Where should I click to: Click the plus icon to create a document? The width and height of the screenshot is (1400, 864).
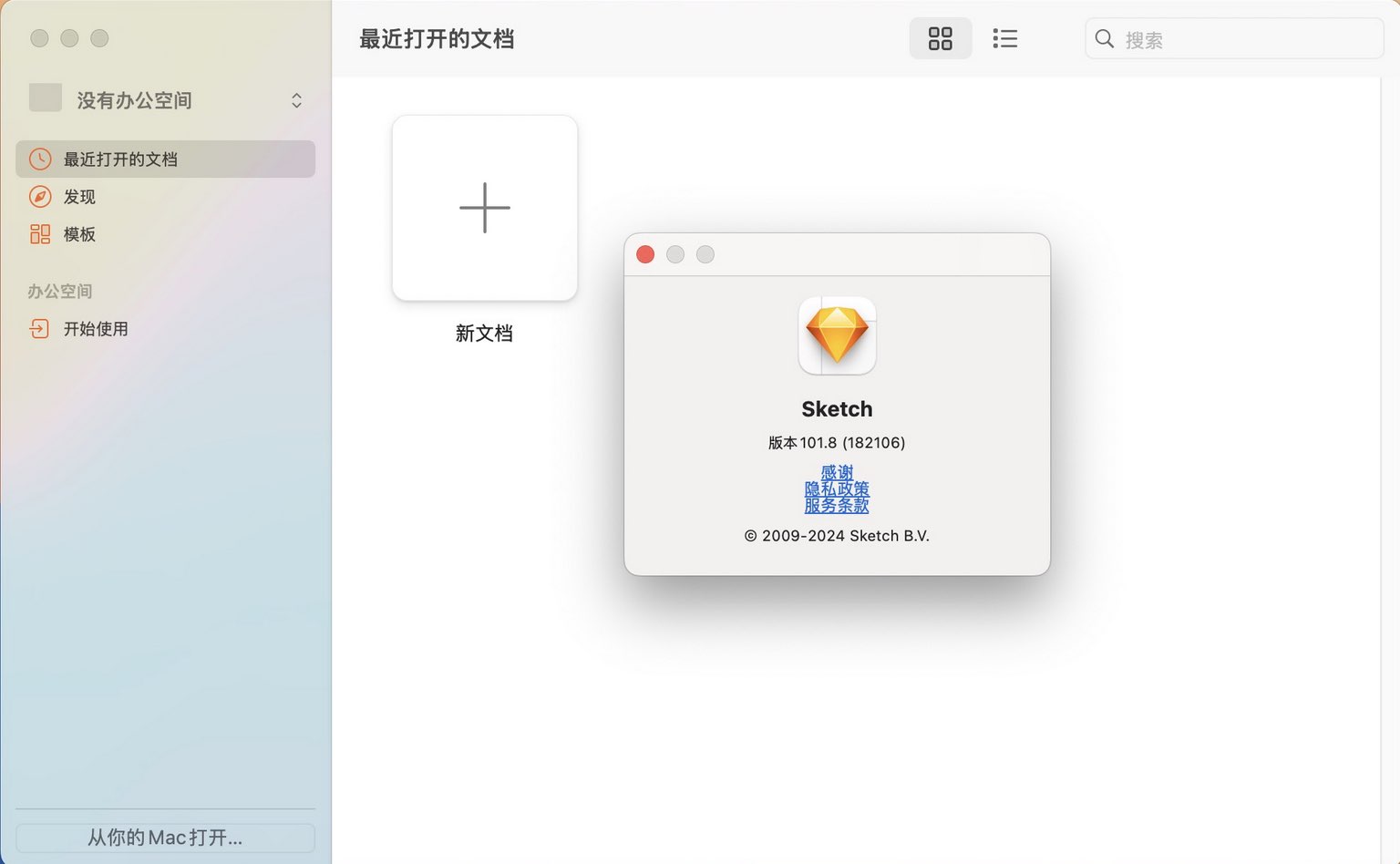click(484, 208)
